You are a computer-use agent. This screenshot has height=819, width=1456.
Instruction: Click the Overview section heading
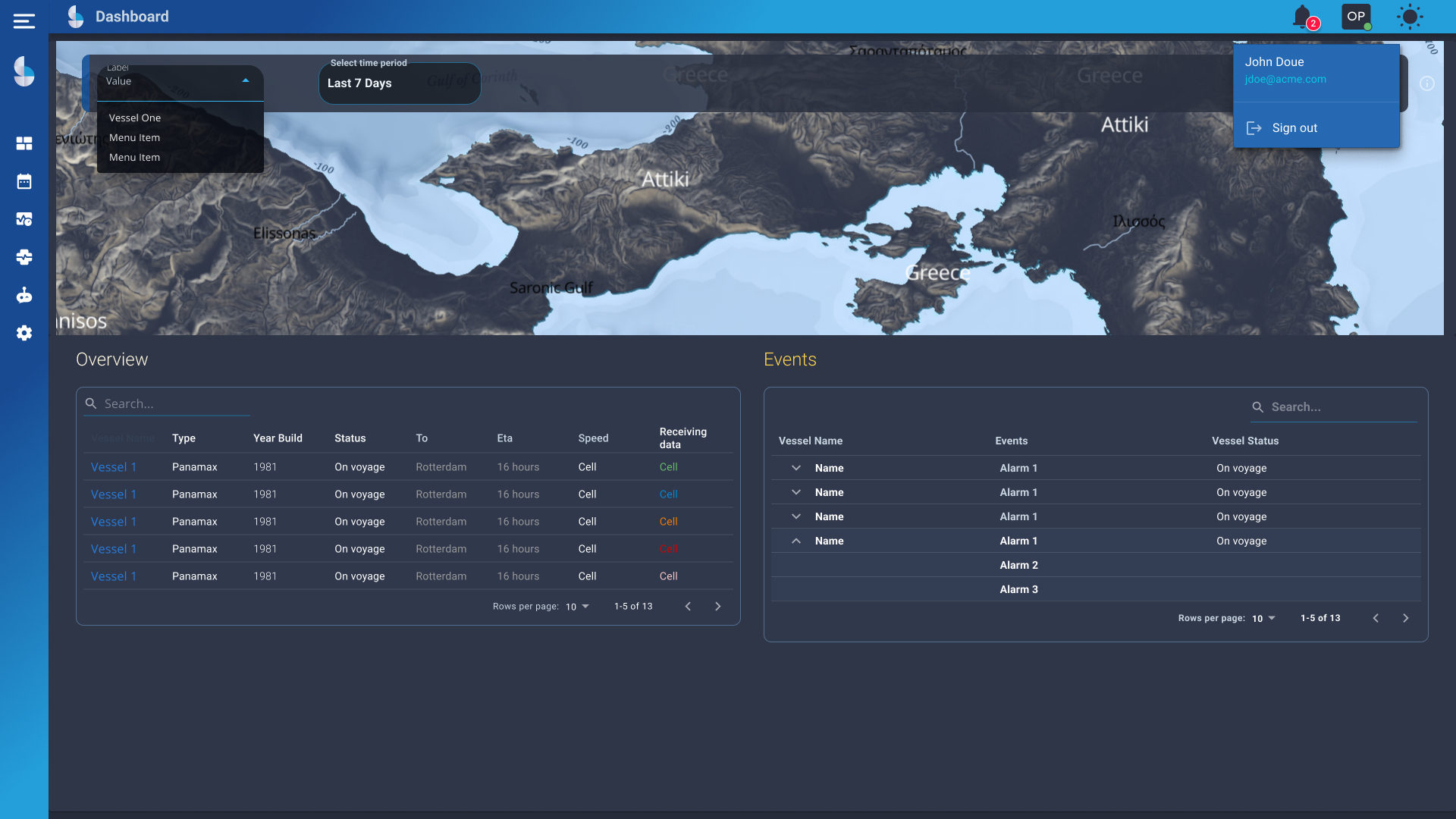[x=112, y=359]
